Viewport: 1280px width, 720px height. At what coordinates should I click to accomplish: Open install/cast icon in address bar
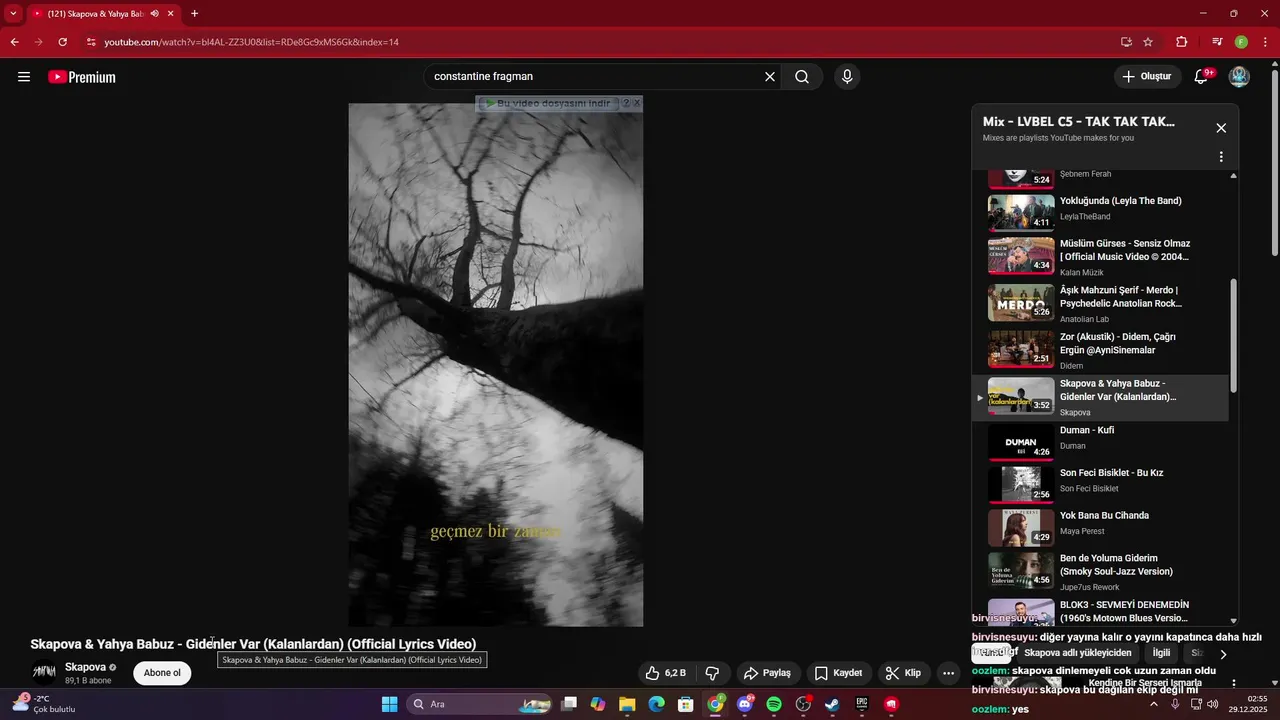coord(1126,42)
